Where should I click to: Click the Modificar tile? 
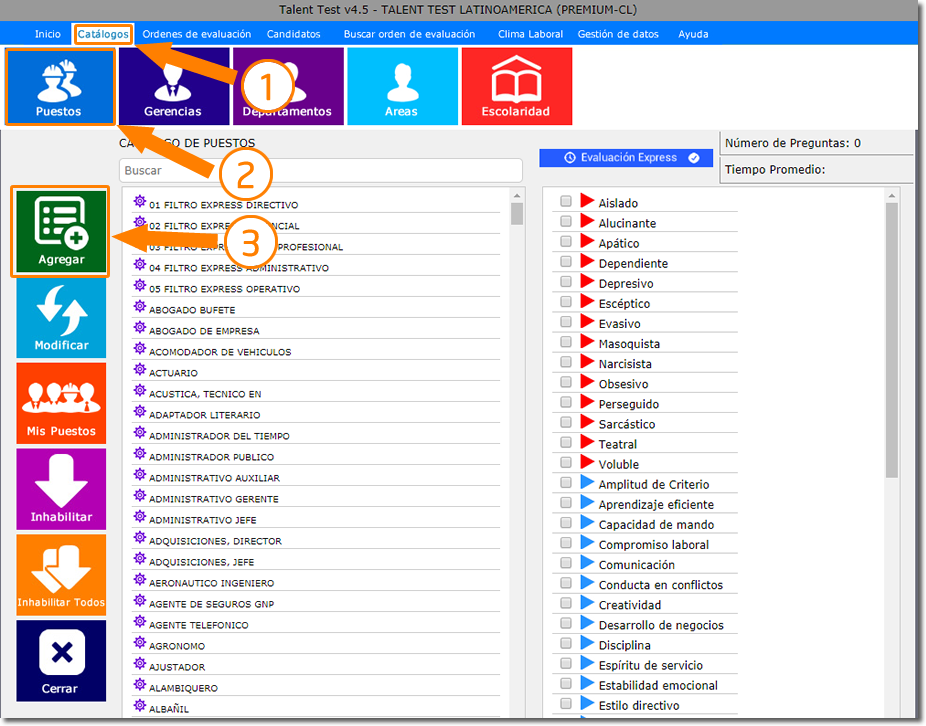(61, 318)
